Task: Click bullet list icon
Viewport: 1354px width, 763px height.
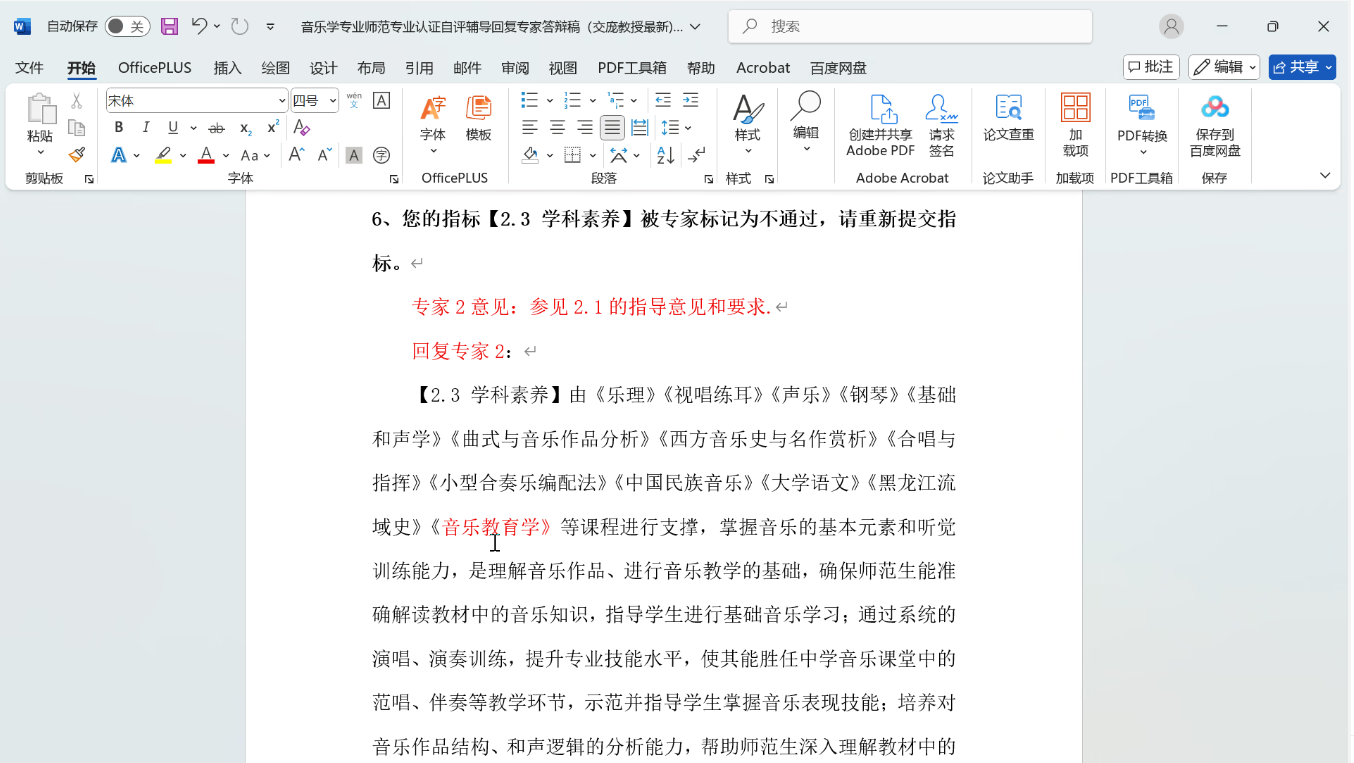Action: 530,100
